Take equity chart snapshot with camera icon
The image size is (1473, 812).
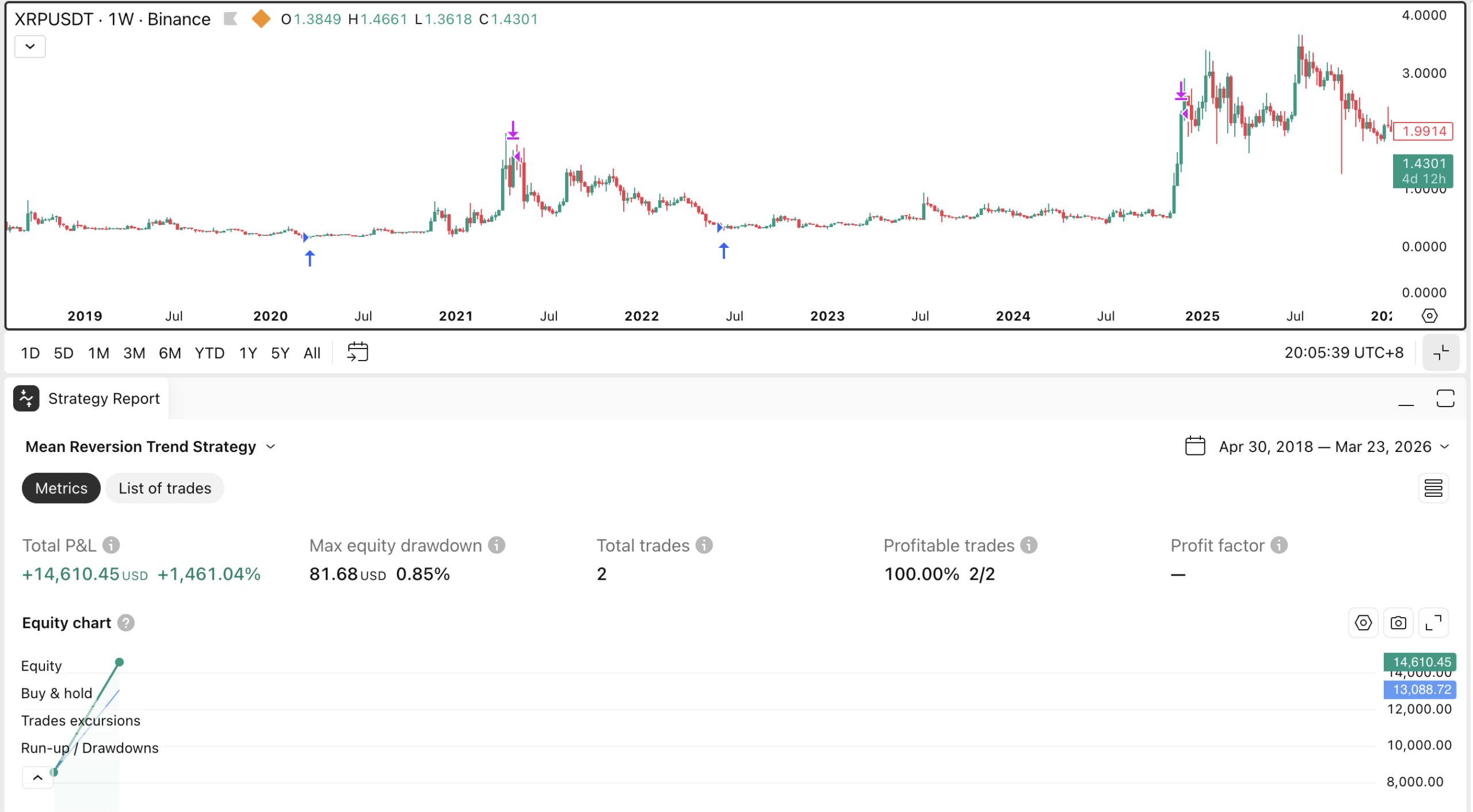point(1398,623)
